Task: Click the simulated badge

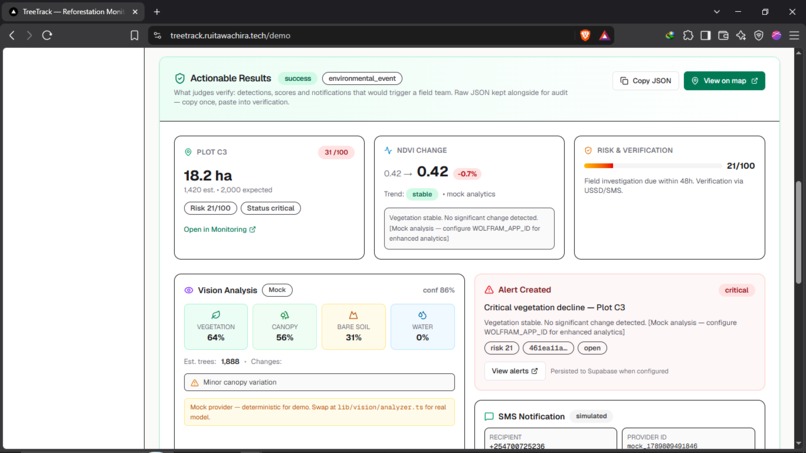Action: point(591,416)
